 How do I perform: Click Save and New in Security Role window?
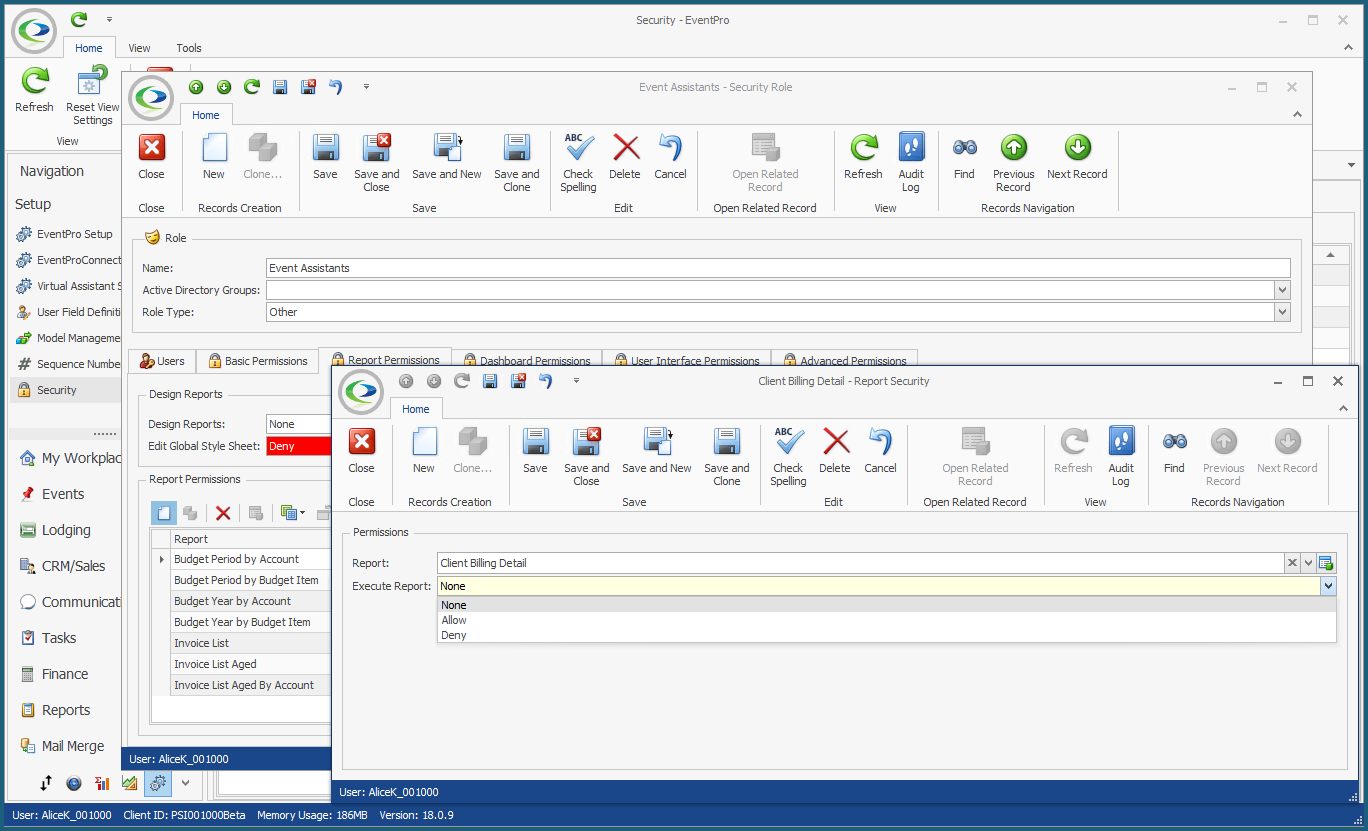(x=446, y=157)
